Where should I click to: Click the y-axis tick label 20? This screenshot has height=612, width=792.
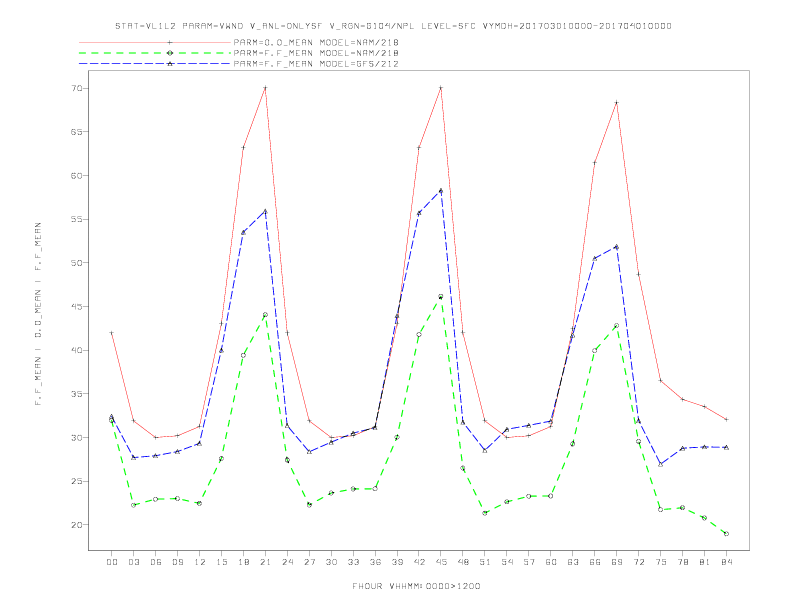(77, 525)
